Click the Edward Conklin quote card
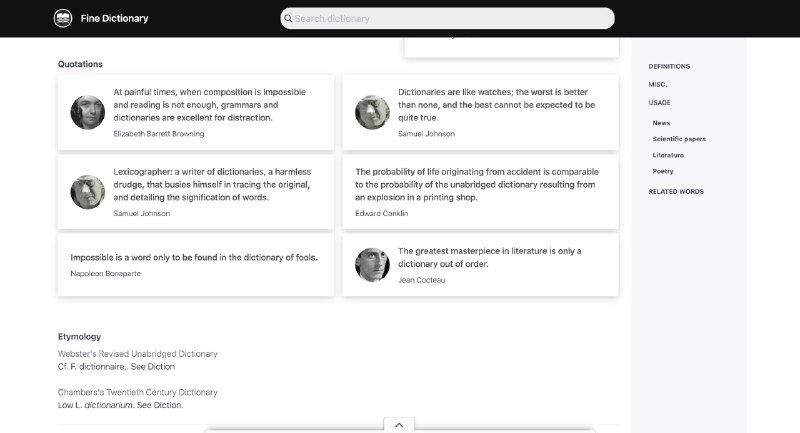 480,191
